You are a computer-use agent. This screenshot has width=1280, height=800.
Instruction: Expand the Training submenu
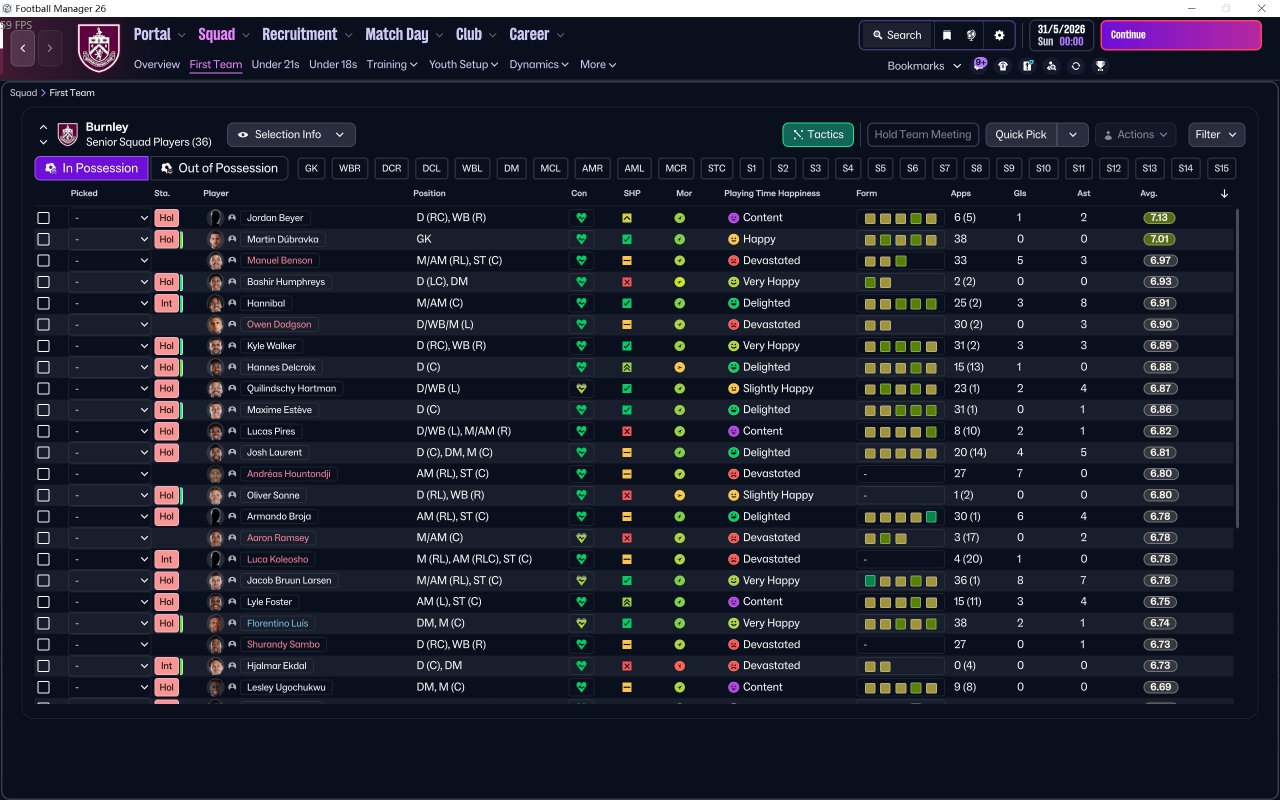tap(392, 65)
